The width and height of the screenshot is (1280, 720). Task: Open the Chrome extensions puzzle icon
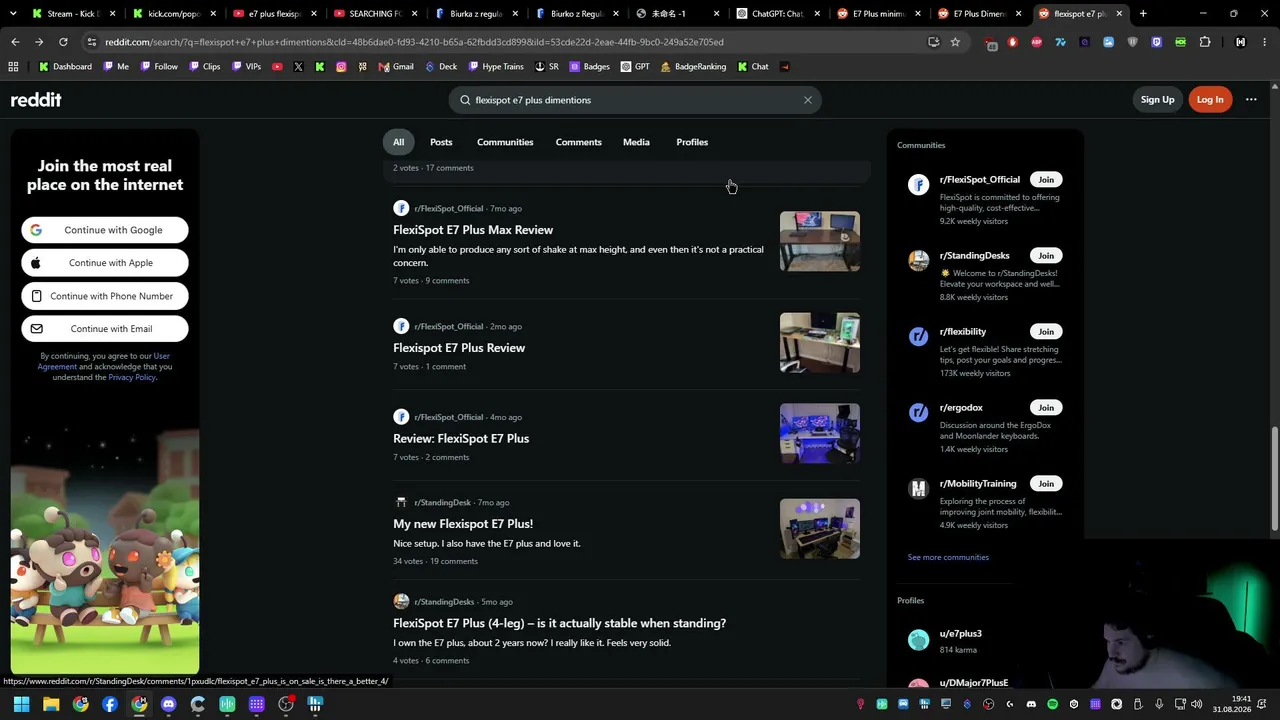(1205, 42)
